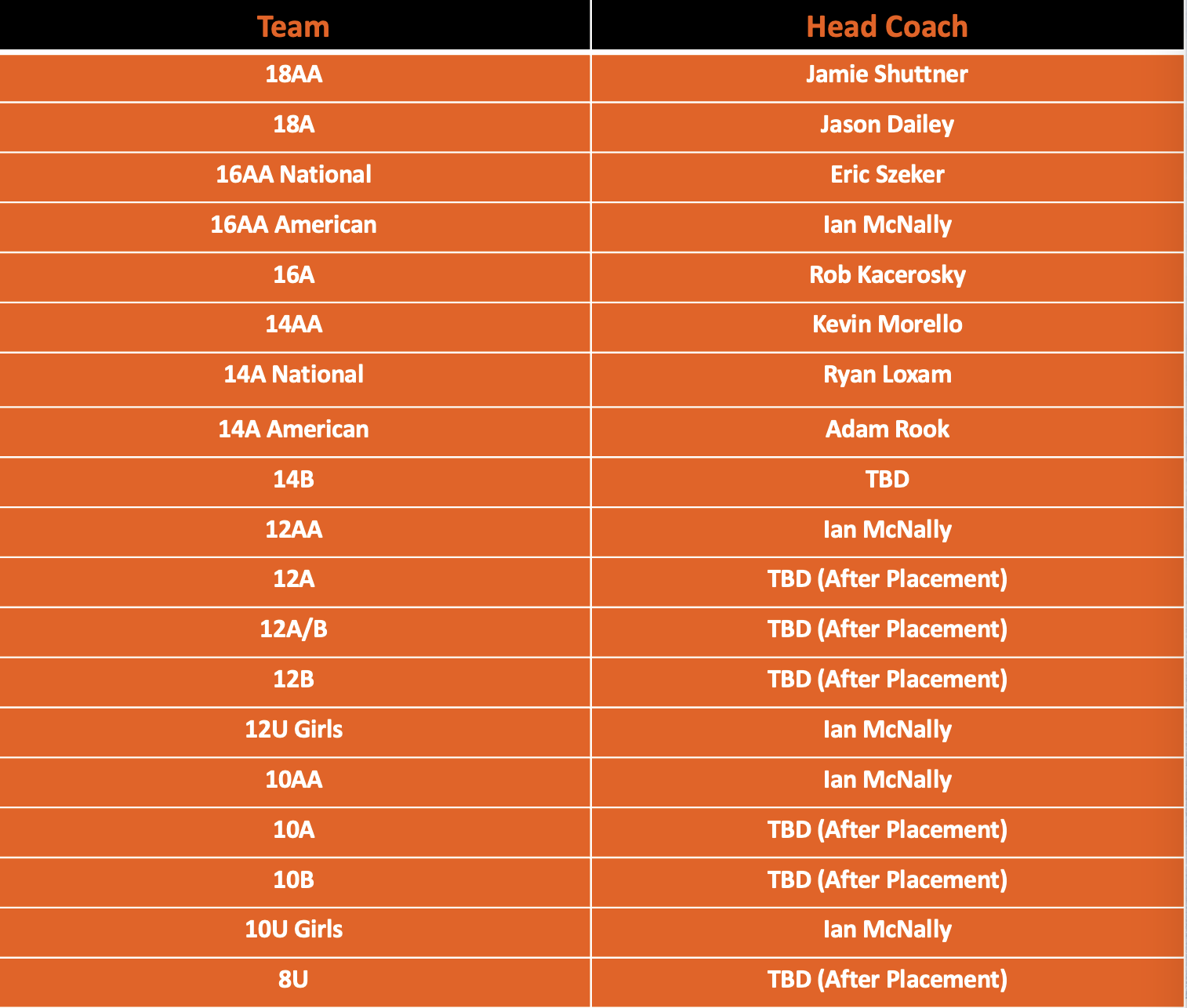The width and height of the screenshot is (1187, 1008).
Task: Select the Rob Kacerosky cell
Action: [887, 275]
